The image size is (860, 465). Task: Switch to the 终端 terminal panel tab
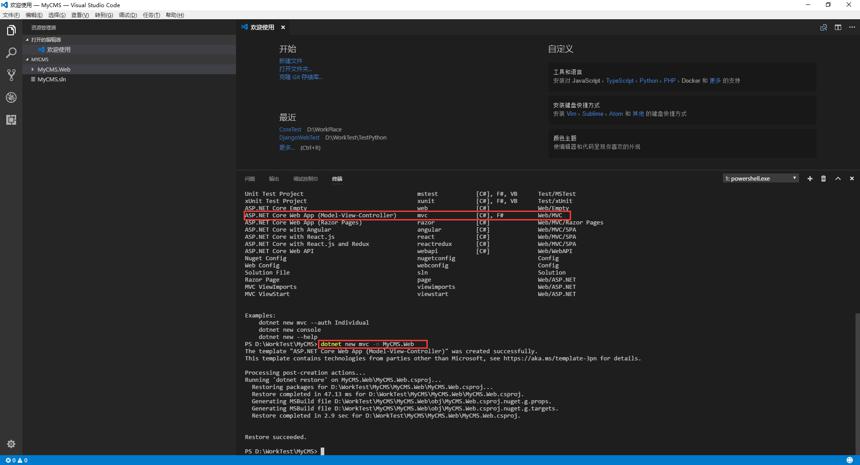pyautogui.click(x=337, y=179)
